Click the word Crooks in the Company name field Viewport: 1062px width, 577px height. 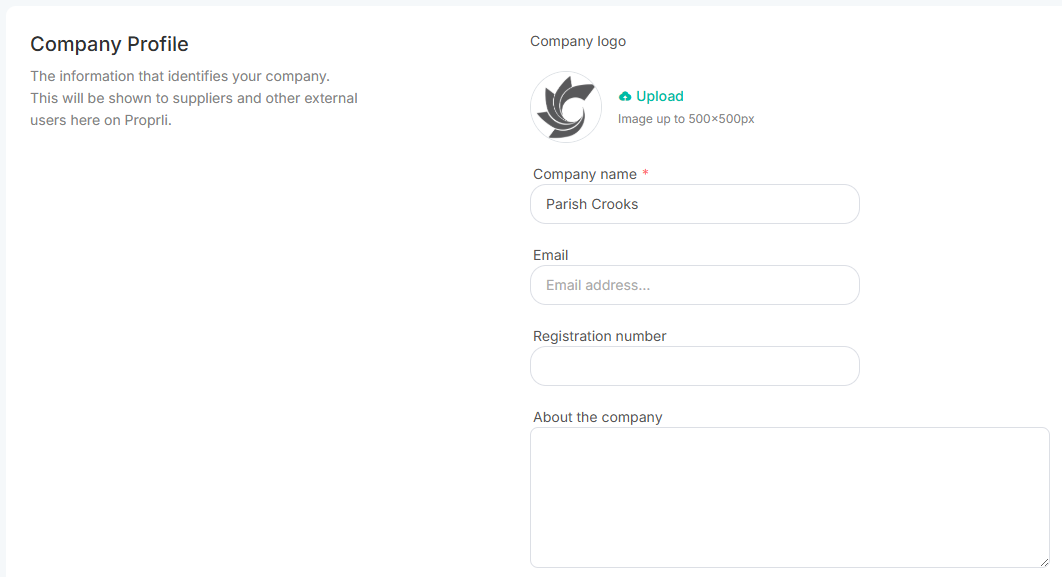pos(615,204)
